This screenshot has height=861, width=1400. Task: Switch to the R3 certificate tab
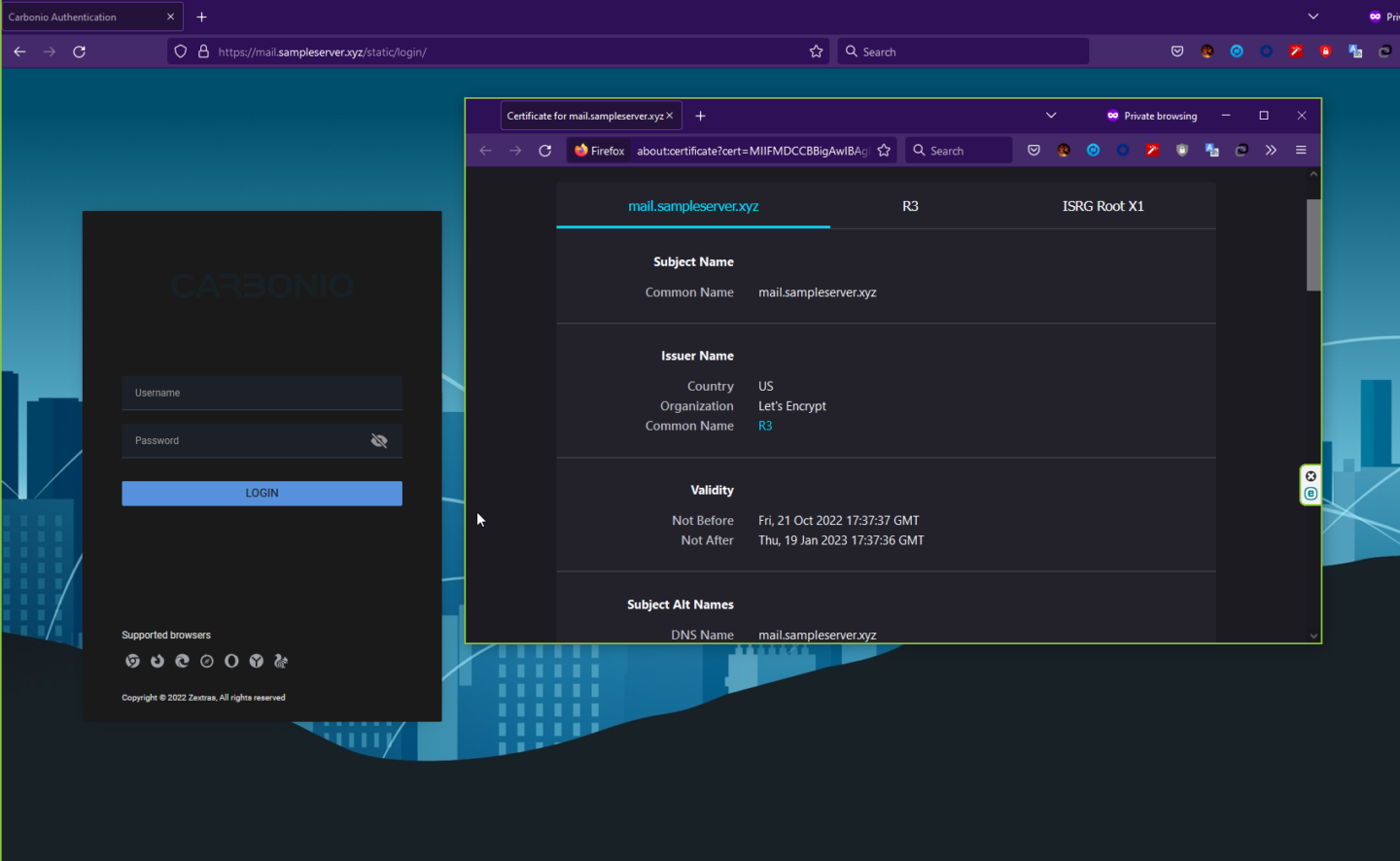click(x=910, y=206)
